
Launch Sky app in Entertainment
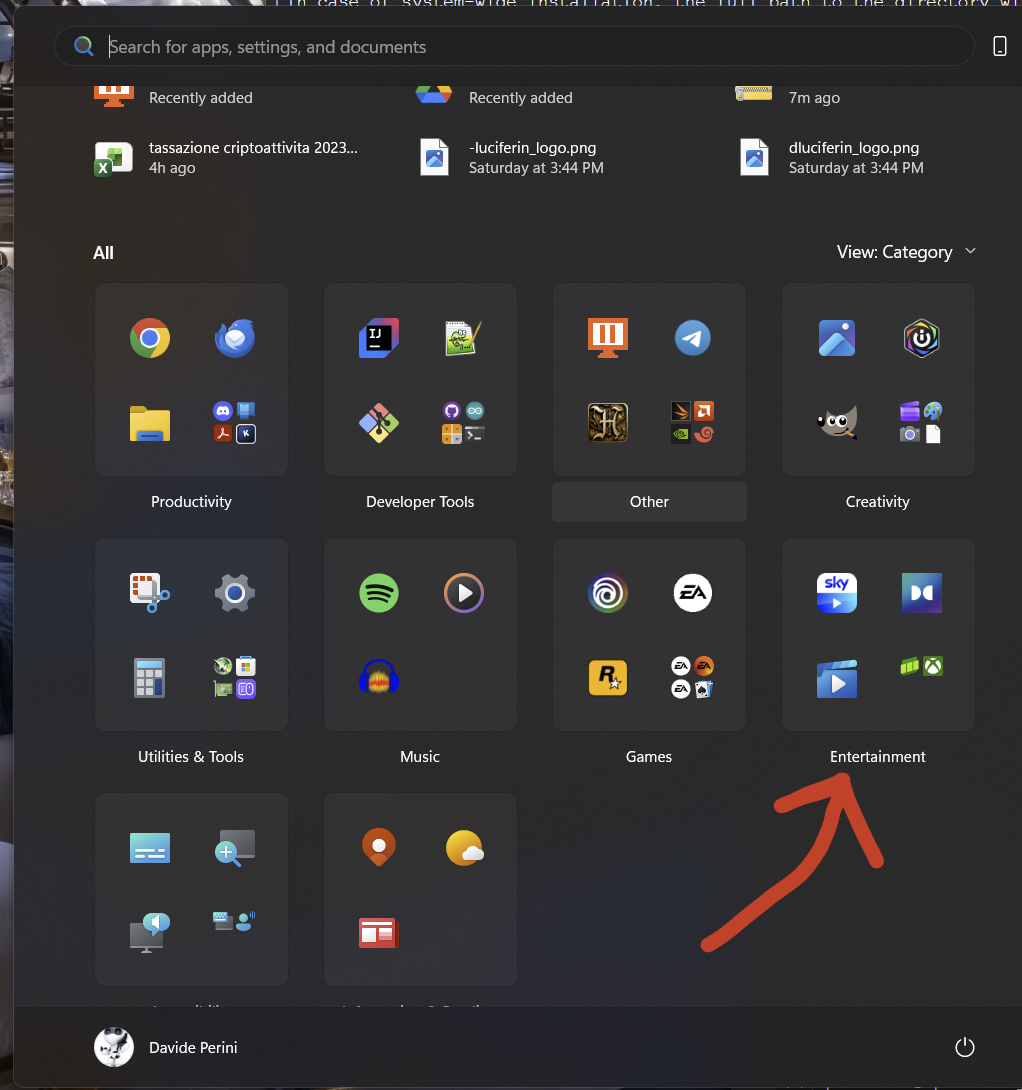(836, 593)
